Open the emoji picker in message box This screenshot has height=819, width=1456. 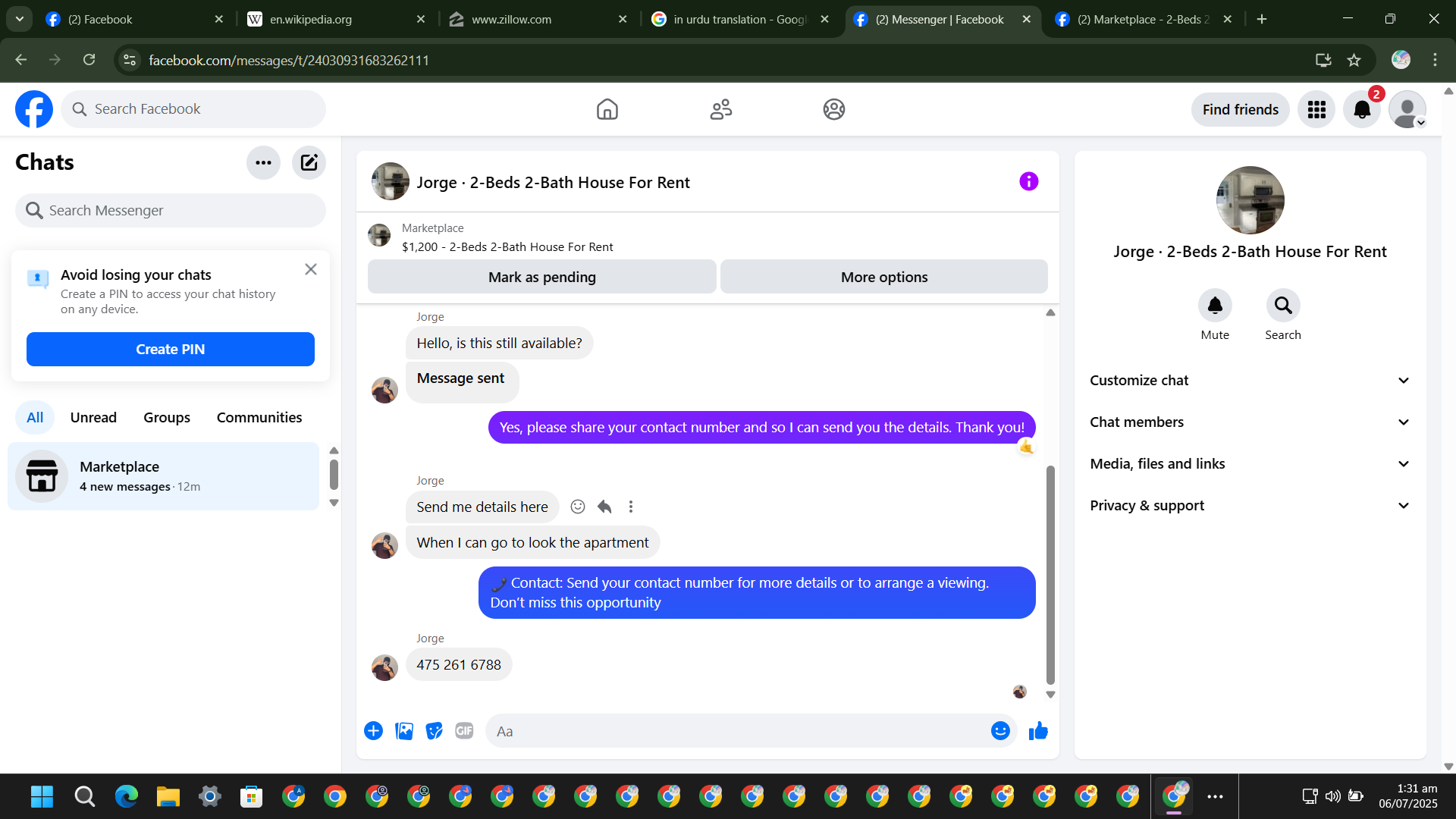pyautogui.click(x=1000, y=730)
